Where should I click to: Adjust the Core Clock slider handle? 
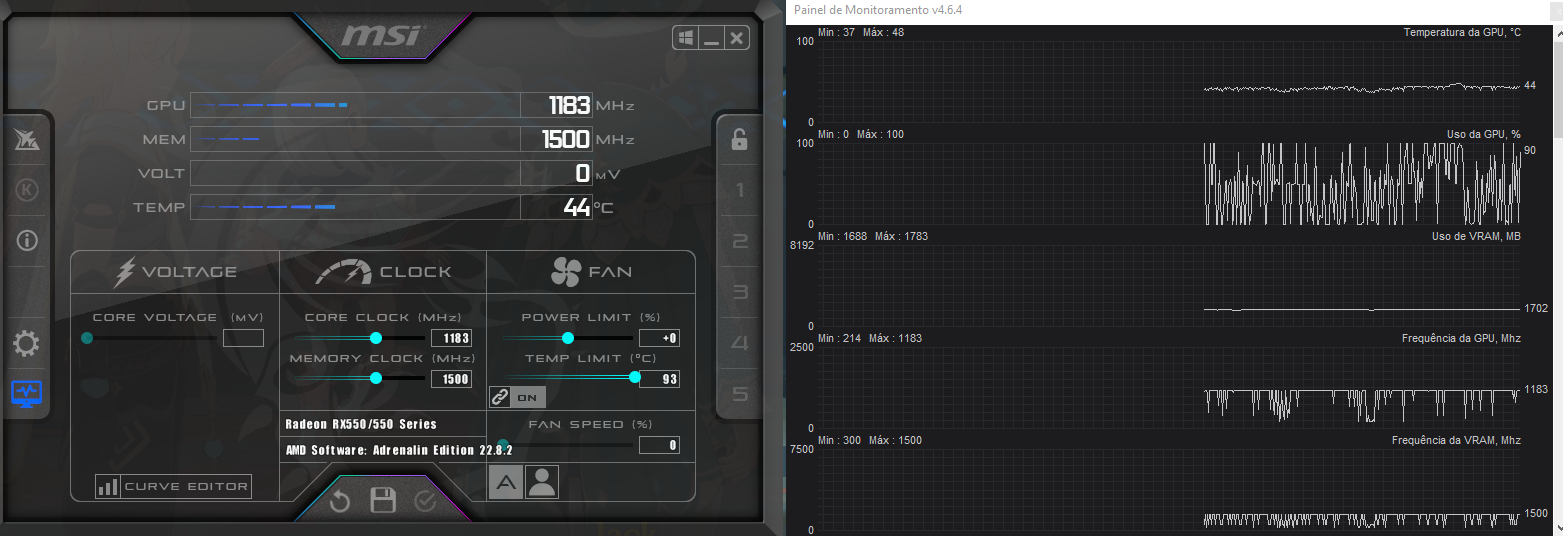pos(376,338)
